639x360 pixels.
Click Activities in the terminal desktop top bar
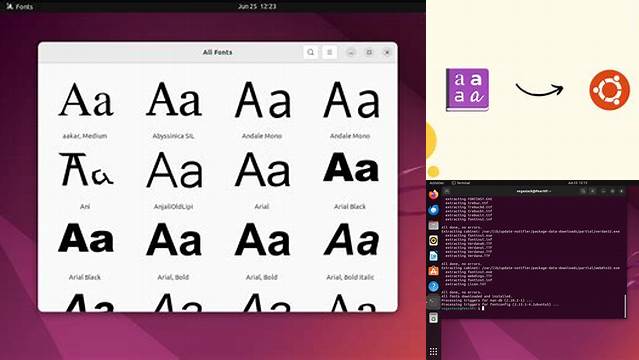click(436, 183)
